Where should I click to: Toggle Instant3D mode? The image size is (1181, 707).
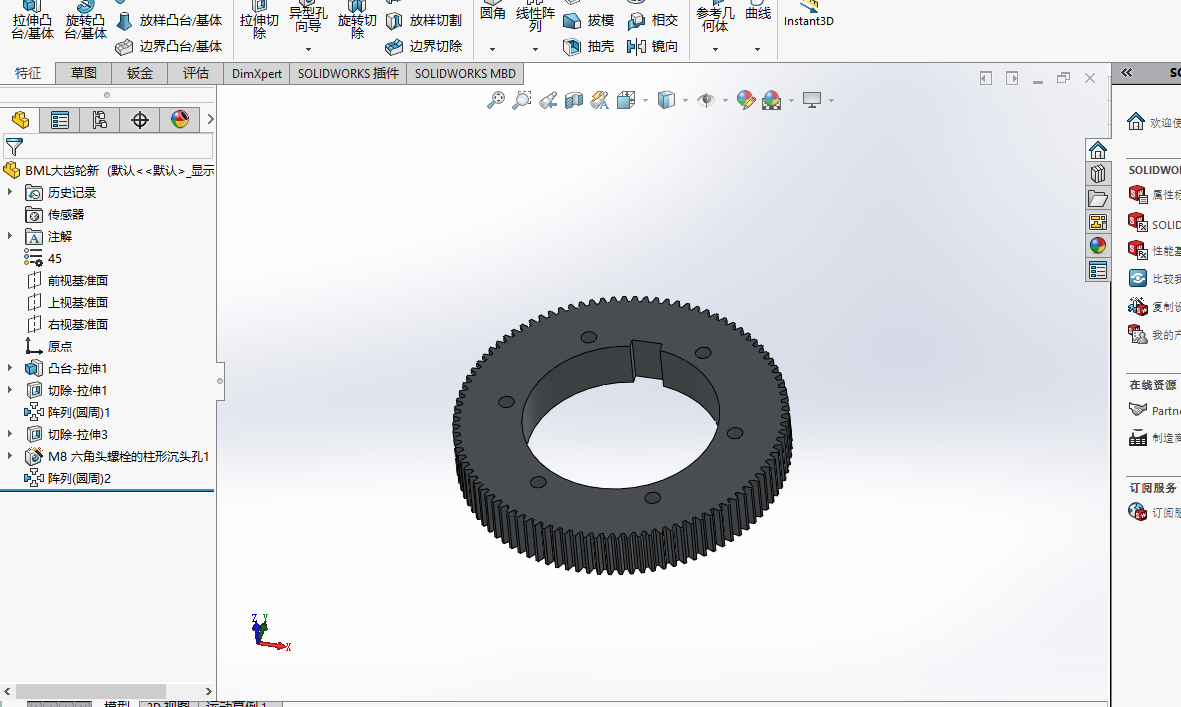pos(808,15)
